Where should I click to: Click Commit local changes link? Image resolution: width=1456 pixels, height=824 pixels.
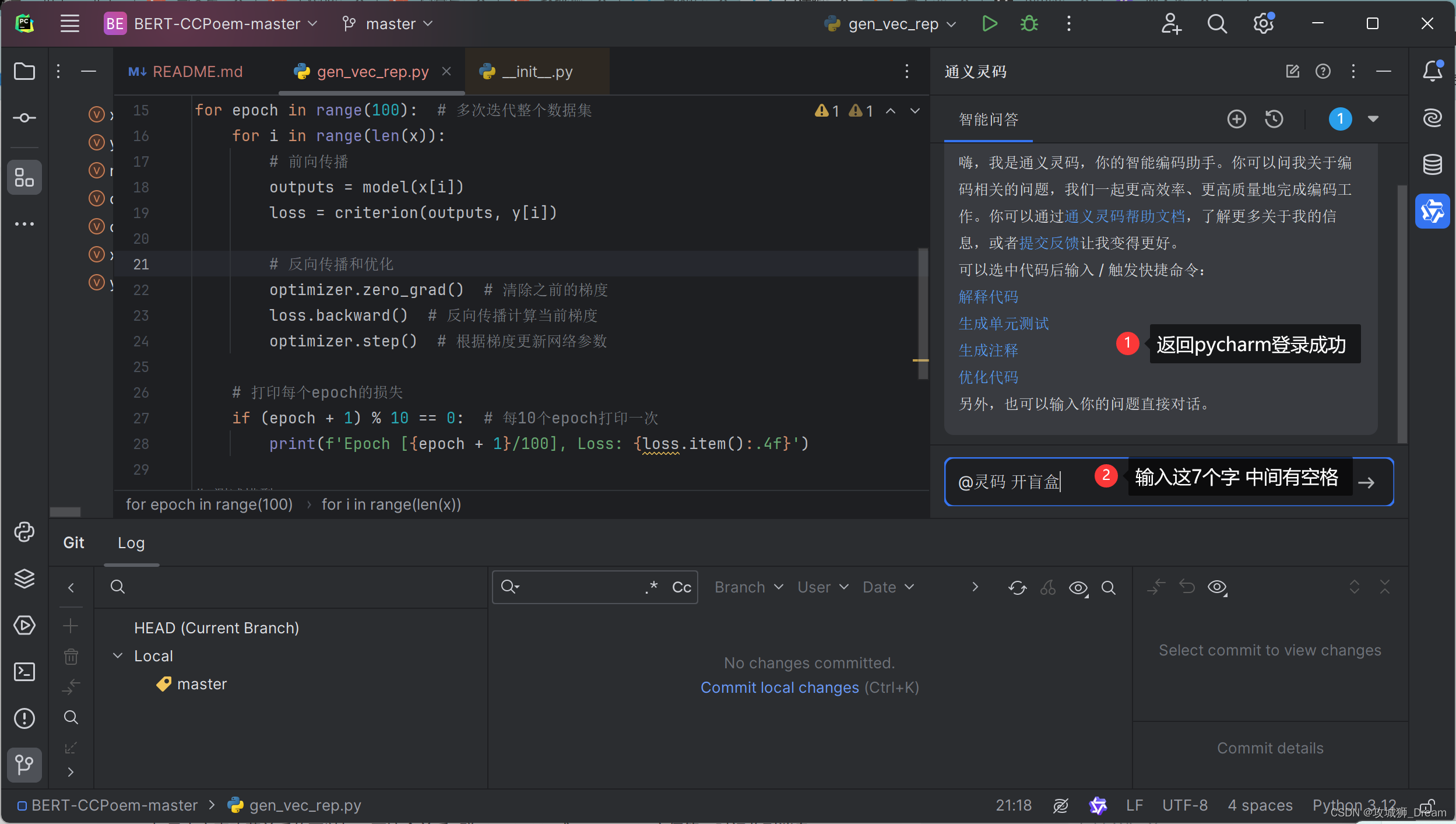coord(779,688)
